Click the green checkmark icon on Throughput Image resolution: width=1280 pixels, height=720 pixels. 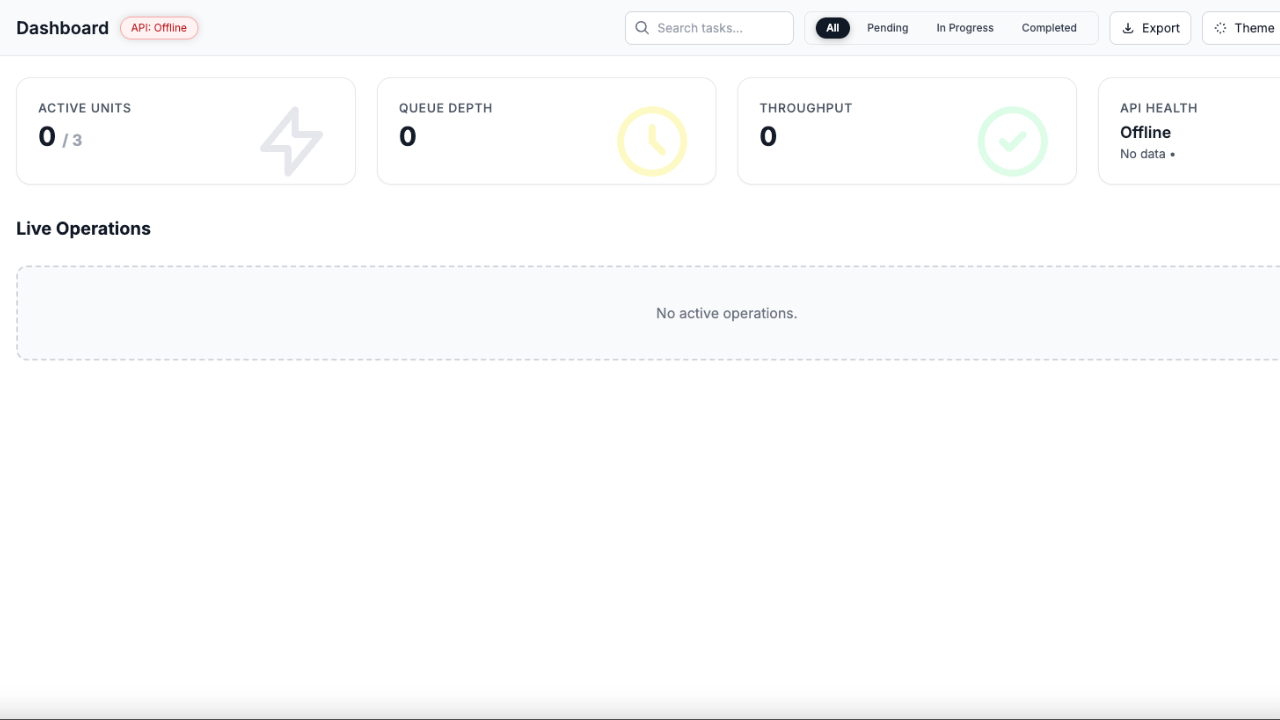click(x=1012, y=142)
